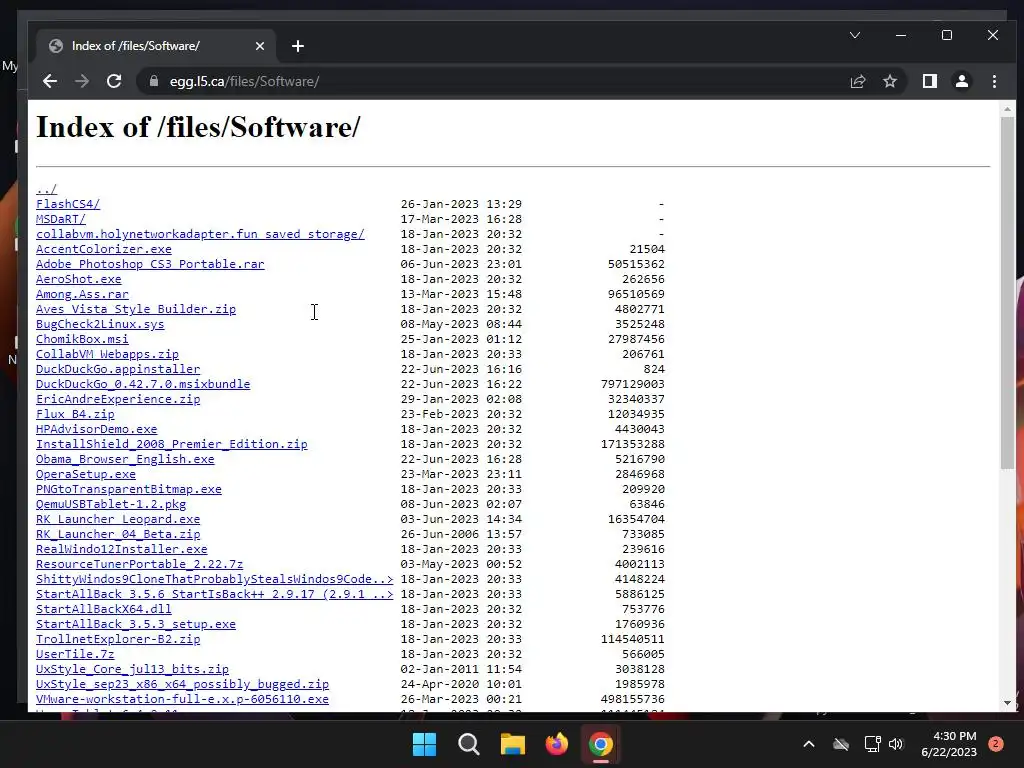View site information lock icon
Image resolution: width=1024 pixels, height=768 pixels.
coord(154,81)
